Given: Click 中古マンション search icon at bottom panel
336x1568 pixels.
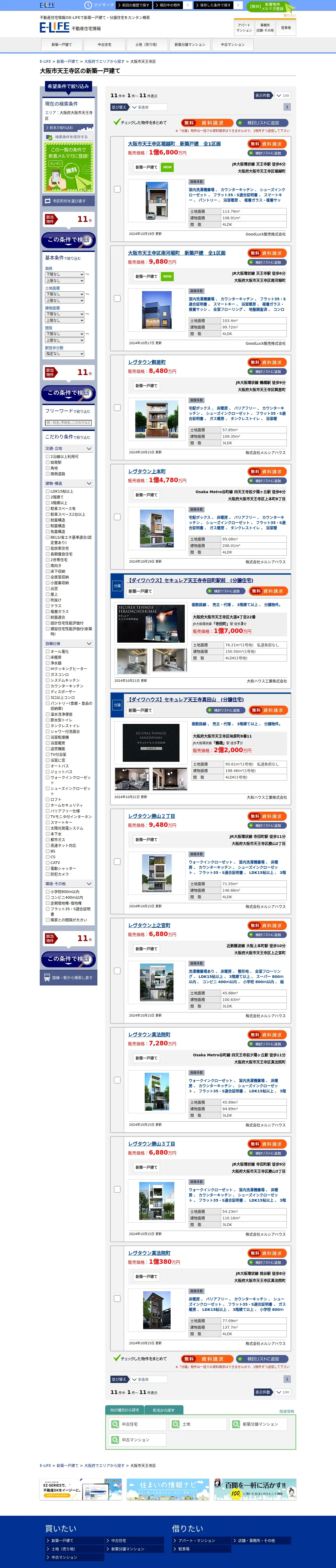Looking at the screenshot, I should point(115,1440).
